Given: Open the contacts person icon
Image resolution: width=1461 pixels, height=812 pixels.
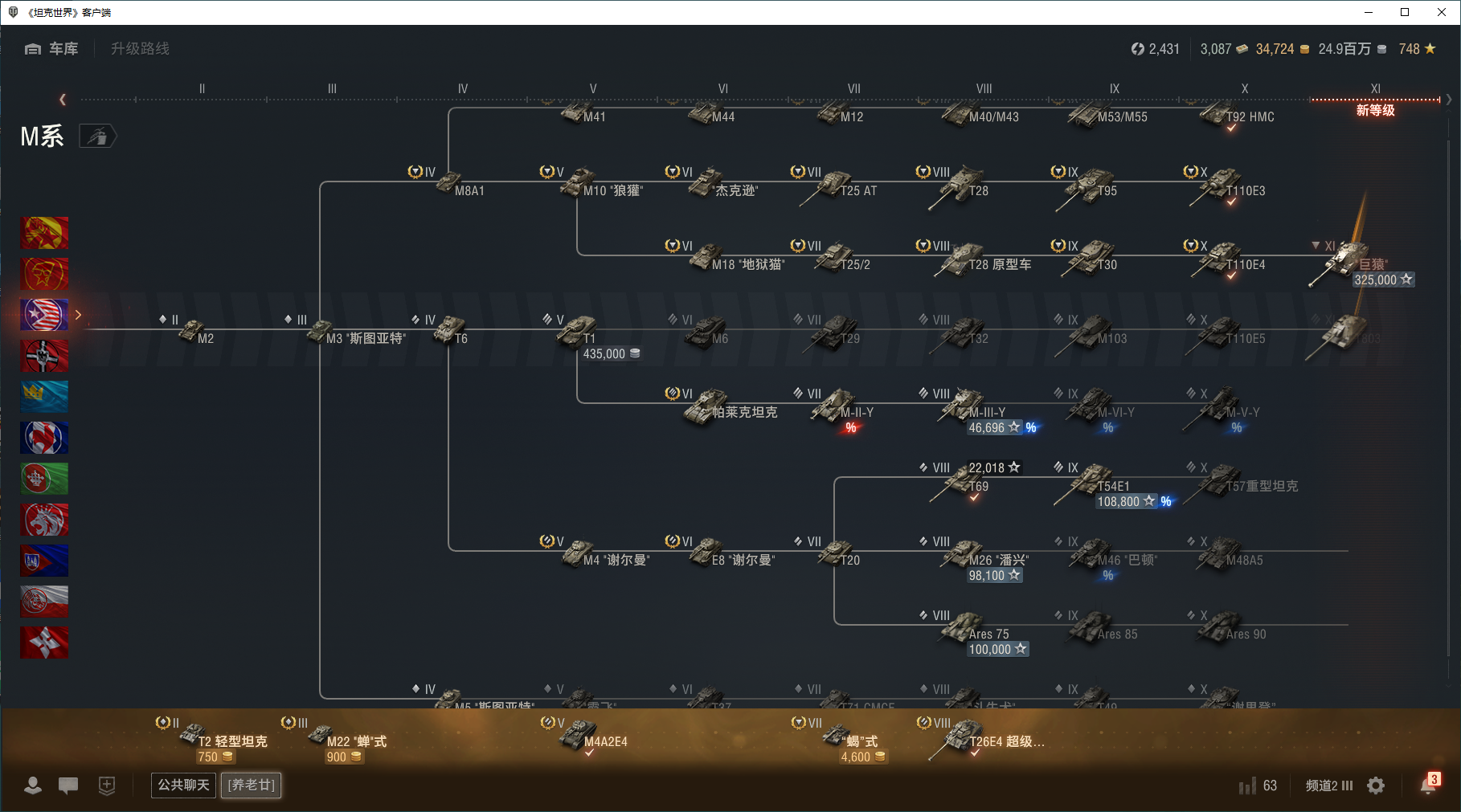Looking at the screenshot, I should [x=33, y=785].
